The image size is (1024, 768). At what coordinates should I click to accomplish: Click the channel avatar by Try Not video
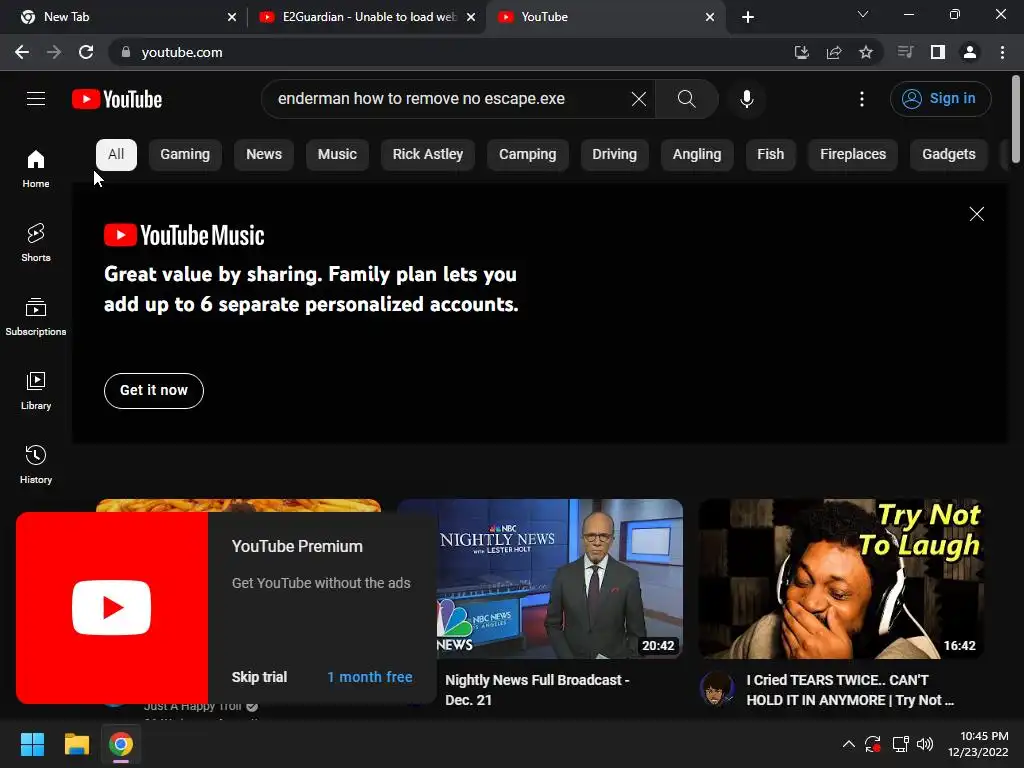717,688
